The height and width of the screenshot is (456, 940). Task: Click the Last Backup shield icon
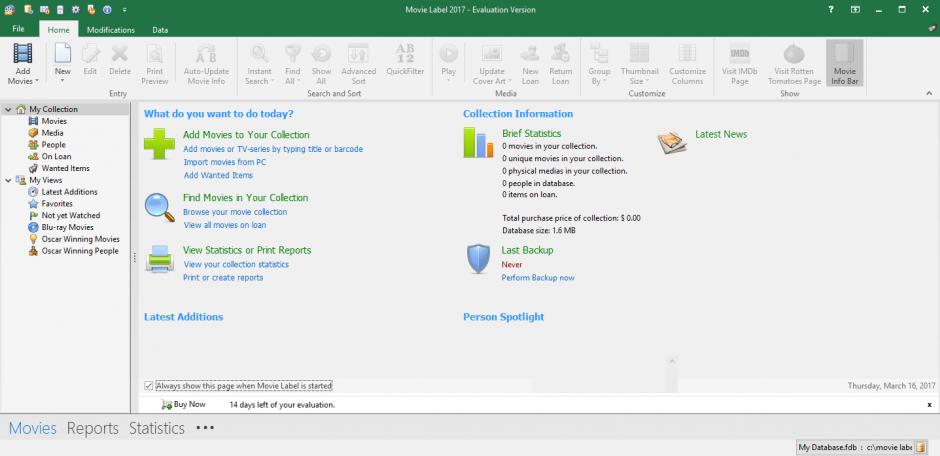(478, 259)
